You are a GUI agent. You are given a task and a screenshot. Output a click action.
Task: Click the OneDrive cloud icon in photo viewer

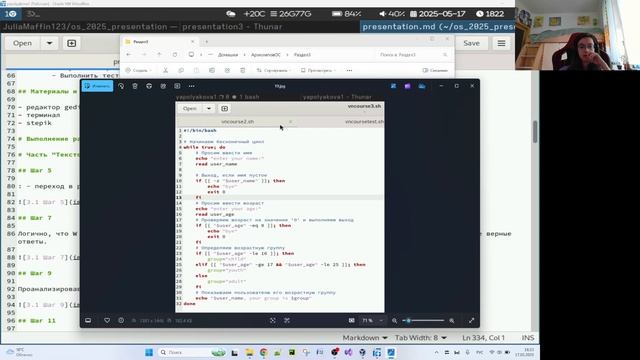click(422, 86)
